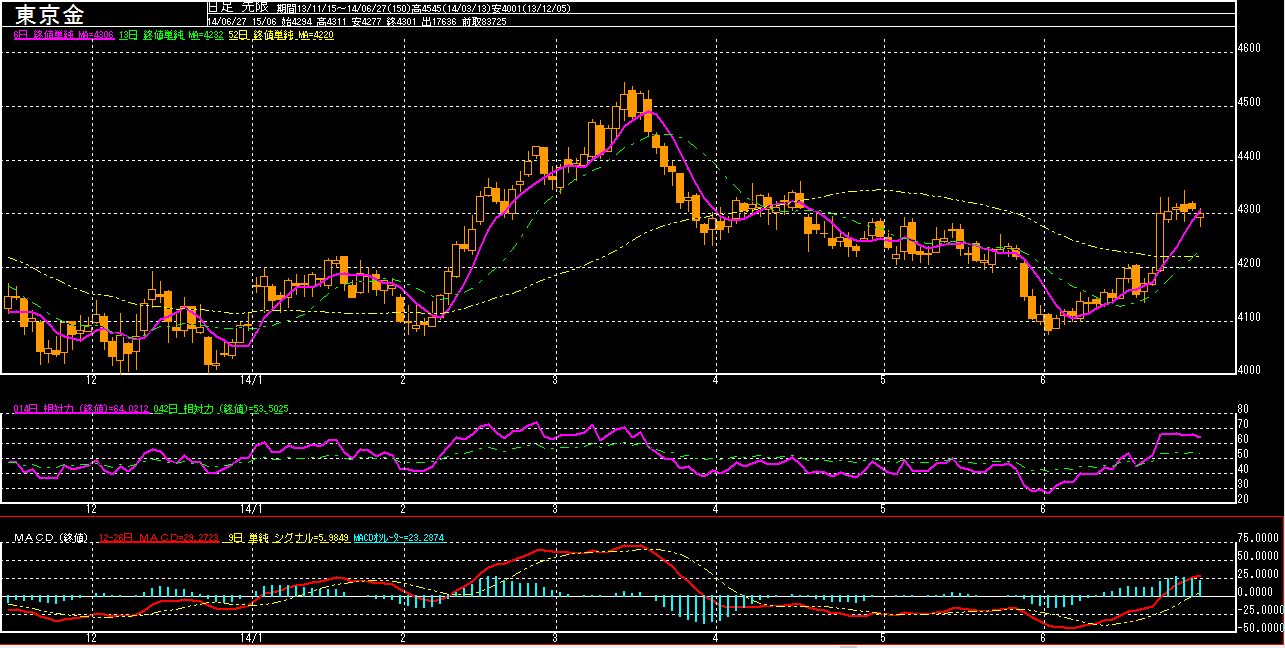This screenshot has width=1285, height=648.
Task: Click month 3 label under price chart
Action: (x=555, y=381)
